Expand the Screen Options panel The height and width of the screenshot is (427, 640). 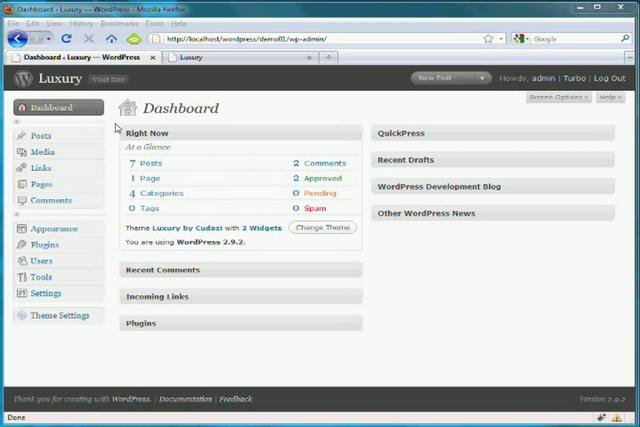pos(558,97)
